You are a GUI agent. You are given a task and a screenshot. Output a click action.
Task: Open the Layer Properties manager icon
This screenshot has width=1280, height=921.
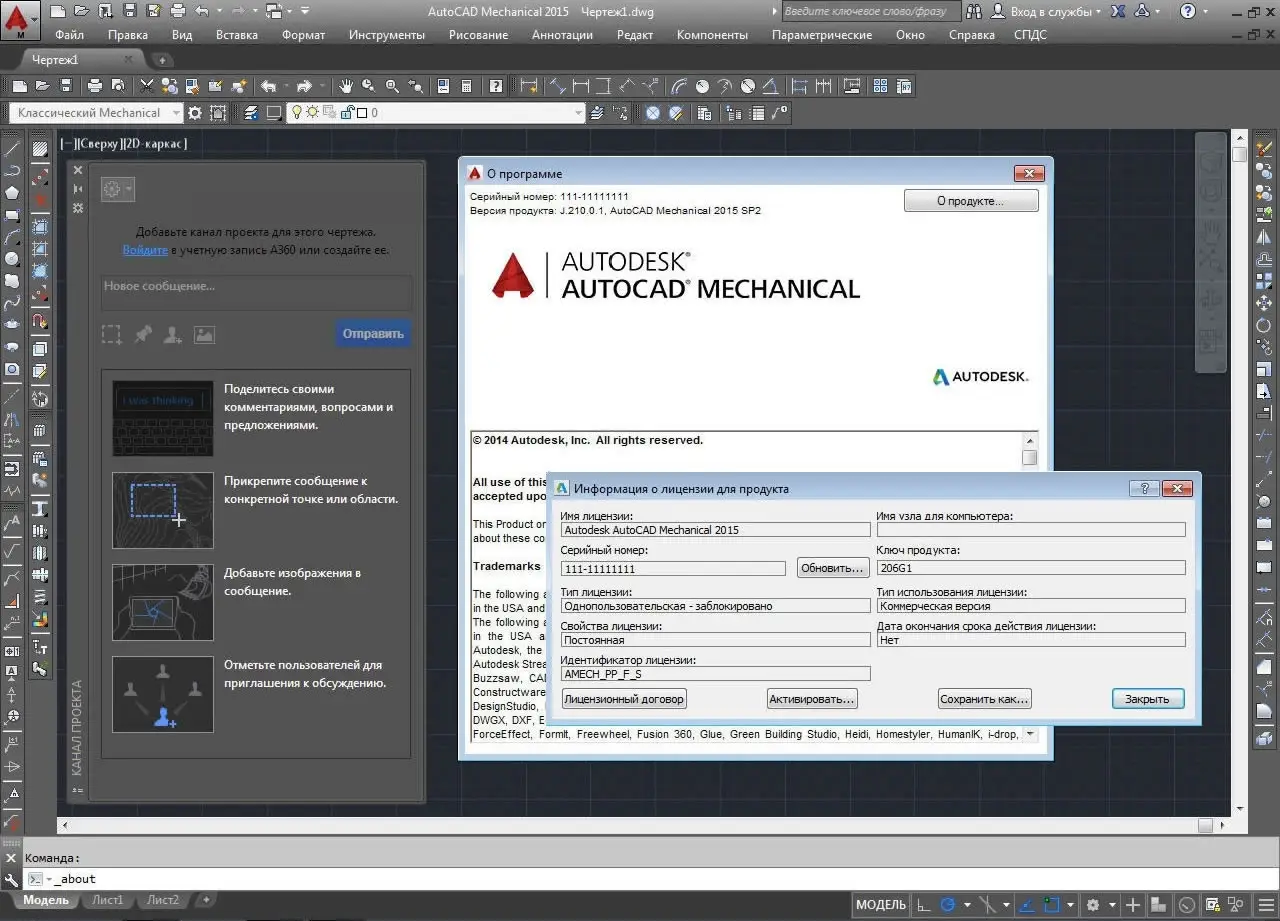coord(252,113)
